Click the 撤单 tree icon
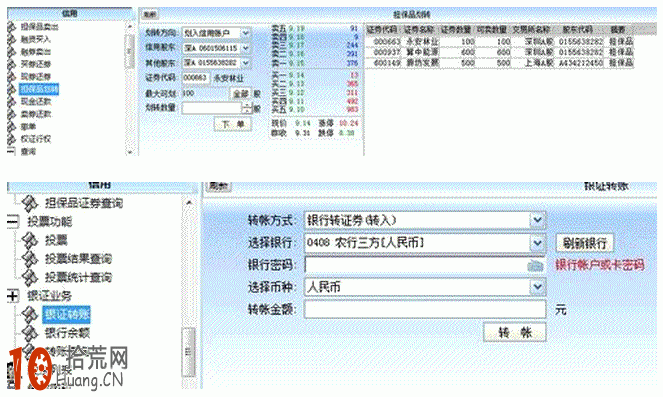663x397 pixels. pos(12,126)
